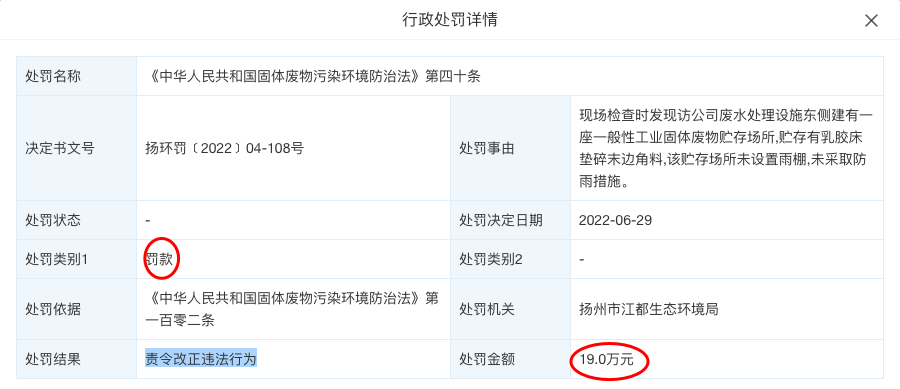Click the circled 罚款 value
The image size is (900, 389).
click(159, 259)
